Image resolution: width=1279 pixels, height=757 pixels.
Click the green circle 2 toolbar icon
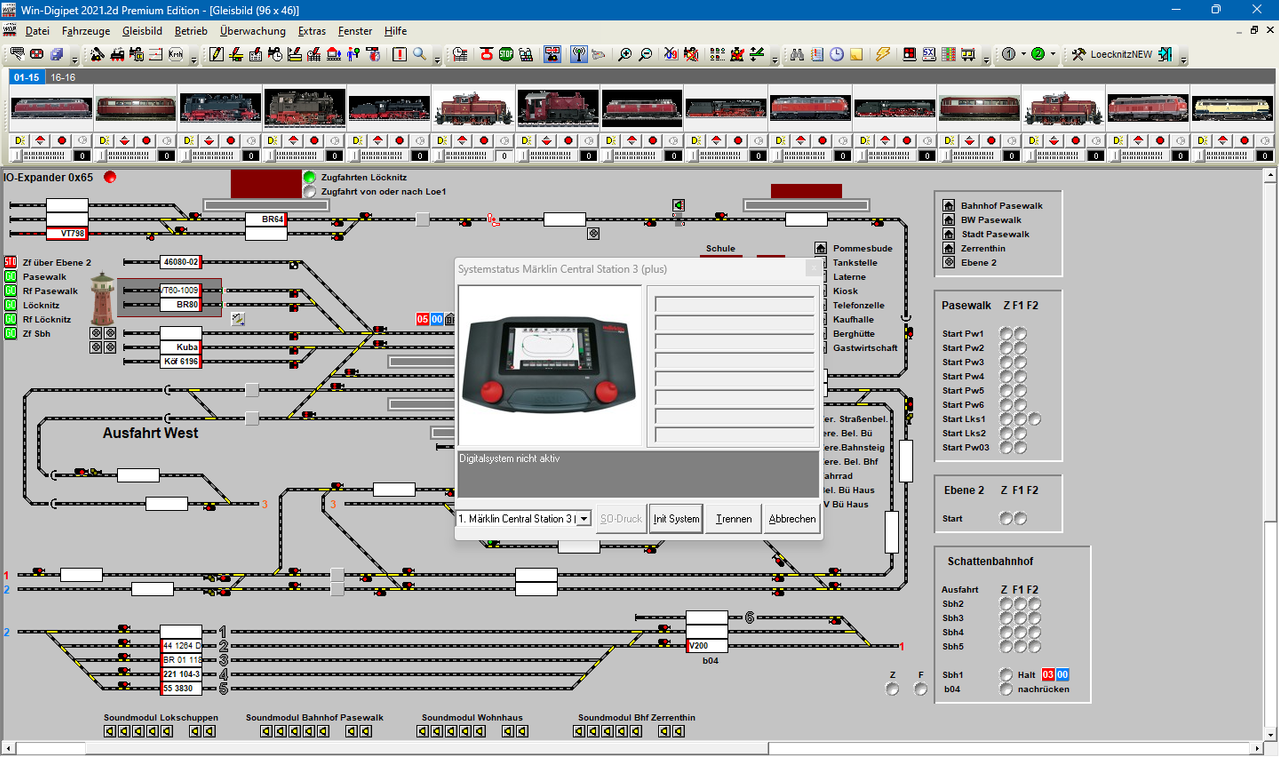click(1038, 54)
